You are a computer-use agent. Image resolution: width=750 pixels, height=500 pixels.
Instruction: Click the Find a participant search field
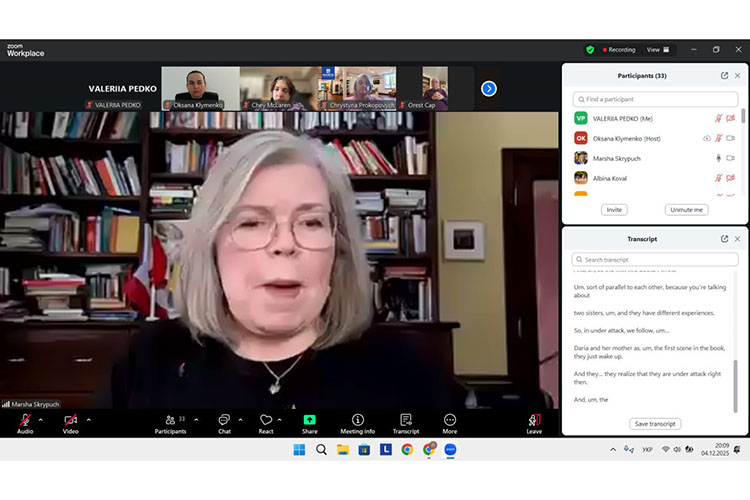click(x=655, y=99)
